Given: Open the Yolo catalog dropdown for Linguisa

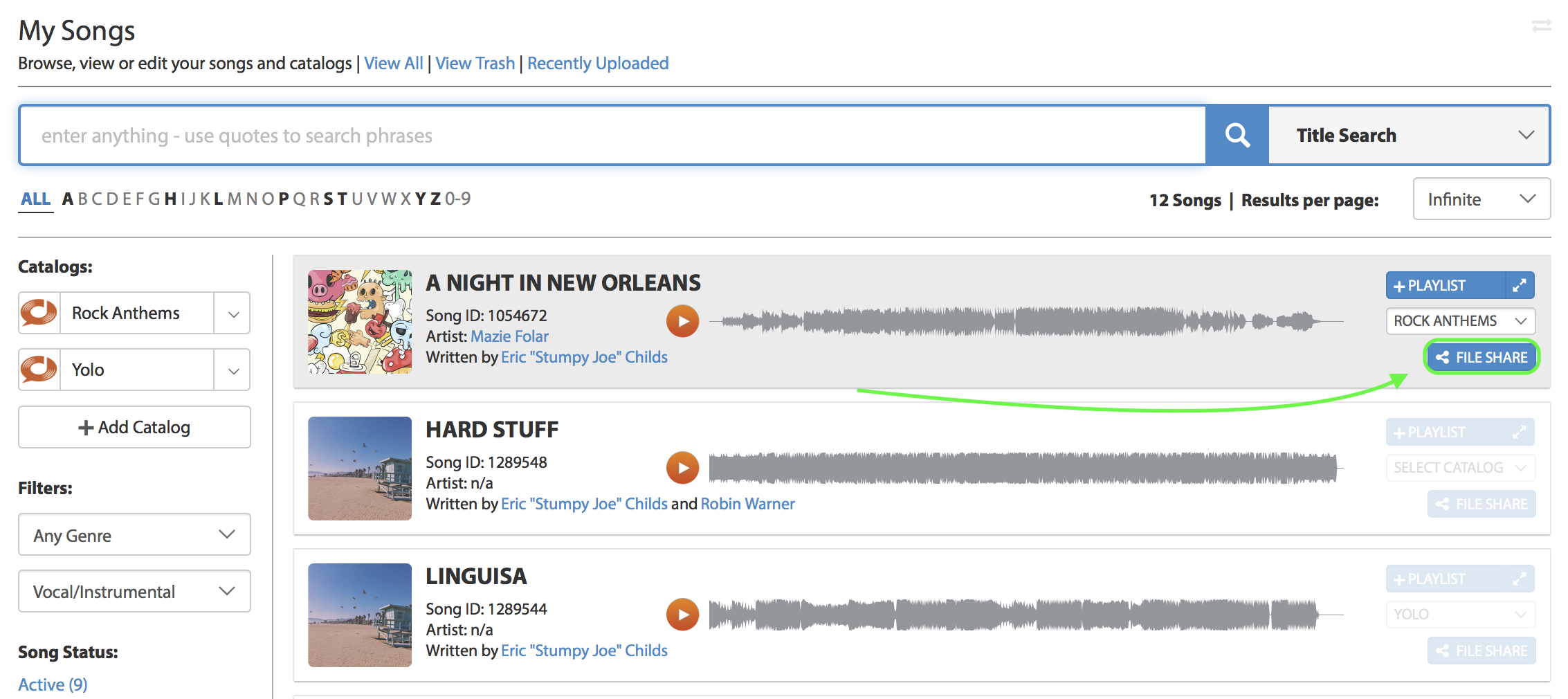Looking at the screenshot, I should coord(1461,615).
